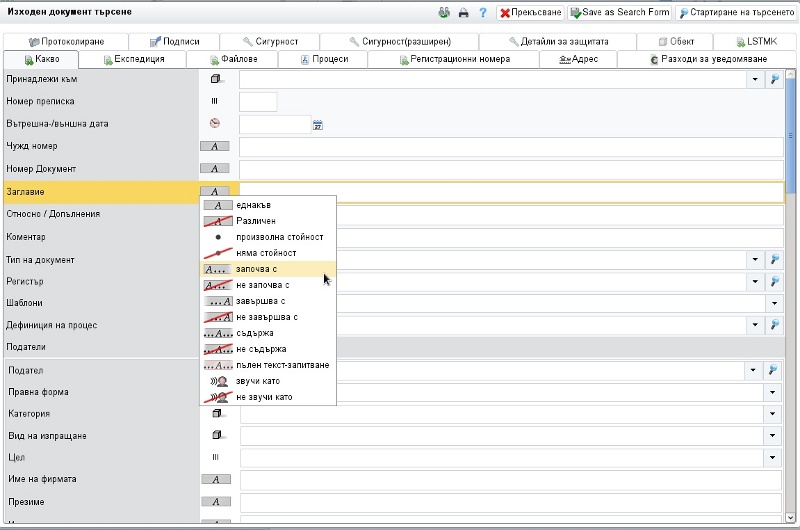
Task: Expand the Правна форма dropdown arrow
Action: point(772,392)
